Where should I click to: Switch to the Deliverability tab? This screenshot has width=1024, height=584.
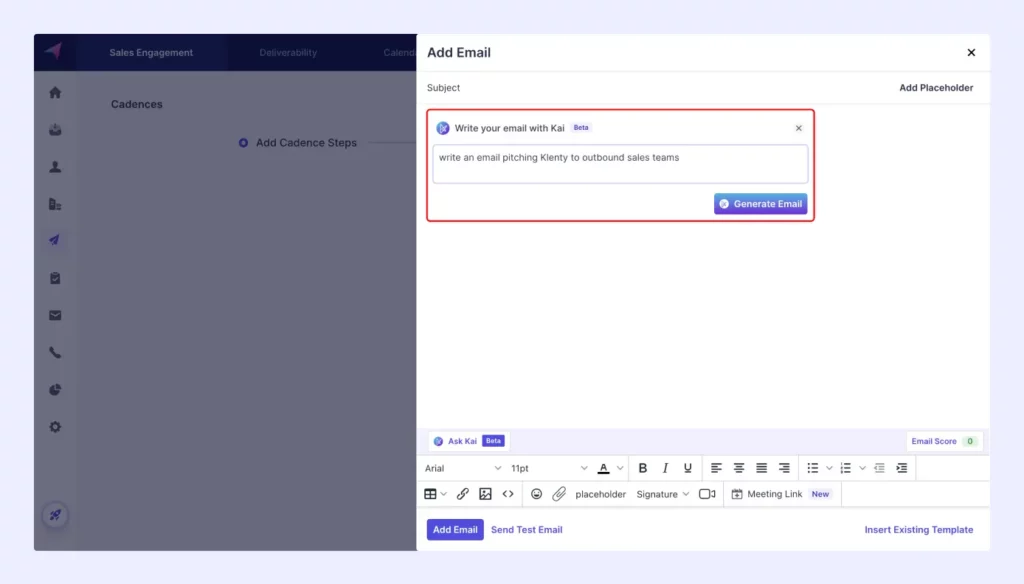point(288,53)
